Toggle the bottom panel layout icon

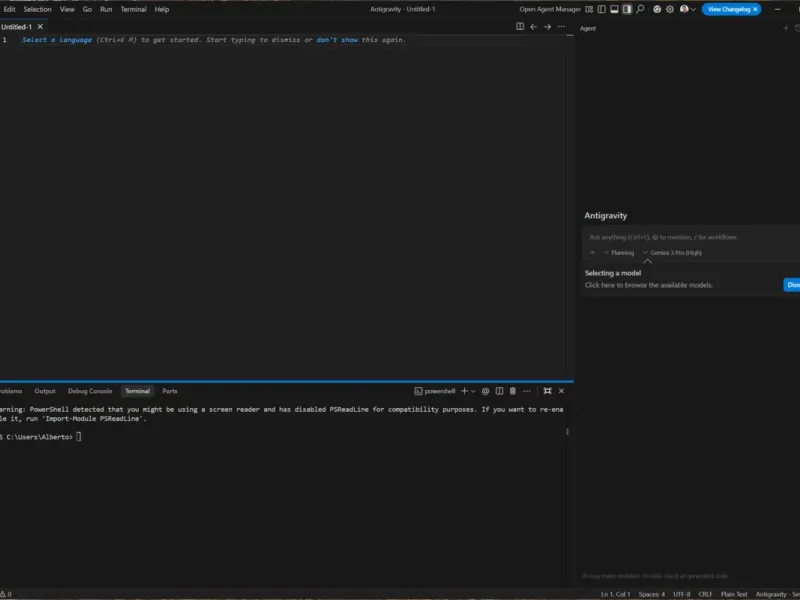[614, 9]
